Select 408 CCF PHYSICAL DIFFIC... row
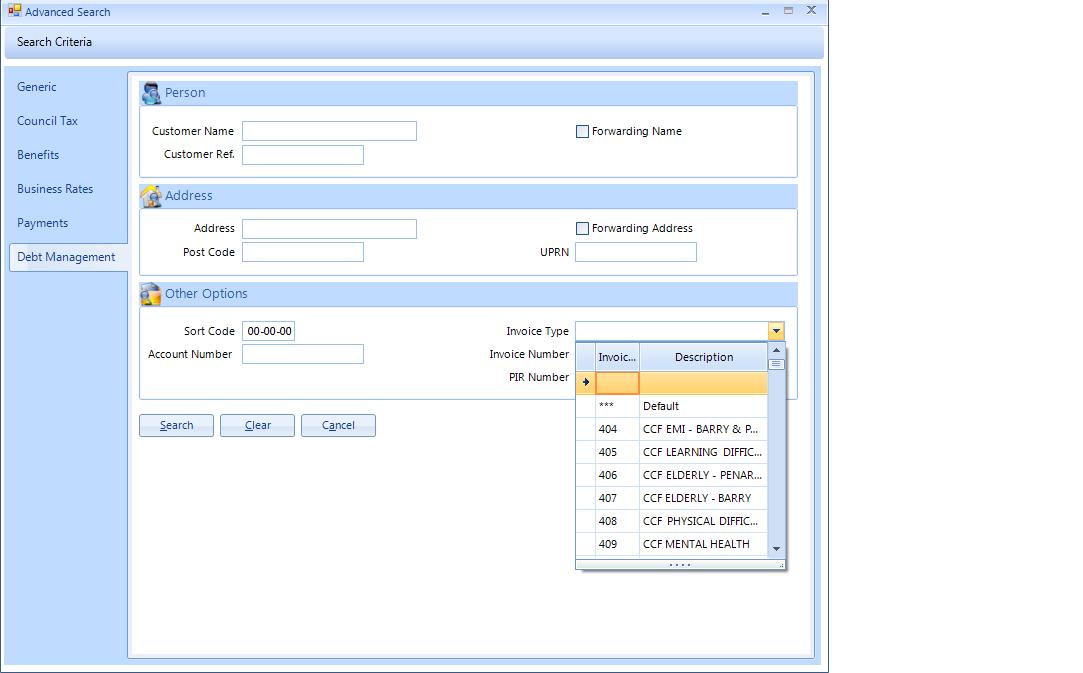The height and width of the screenshot is (673, 1083). point(672,521)
